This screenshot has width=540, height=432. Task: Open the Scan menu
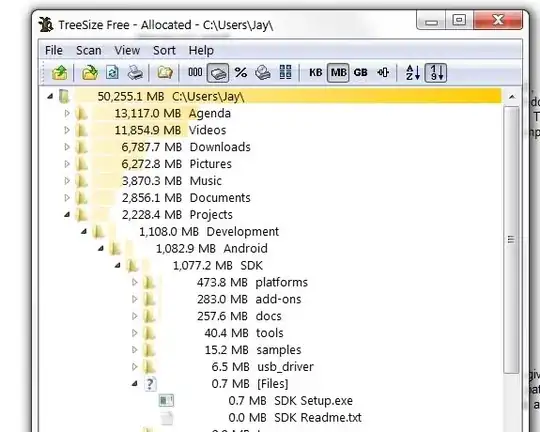tap(89, 50)
